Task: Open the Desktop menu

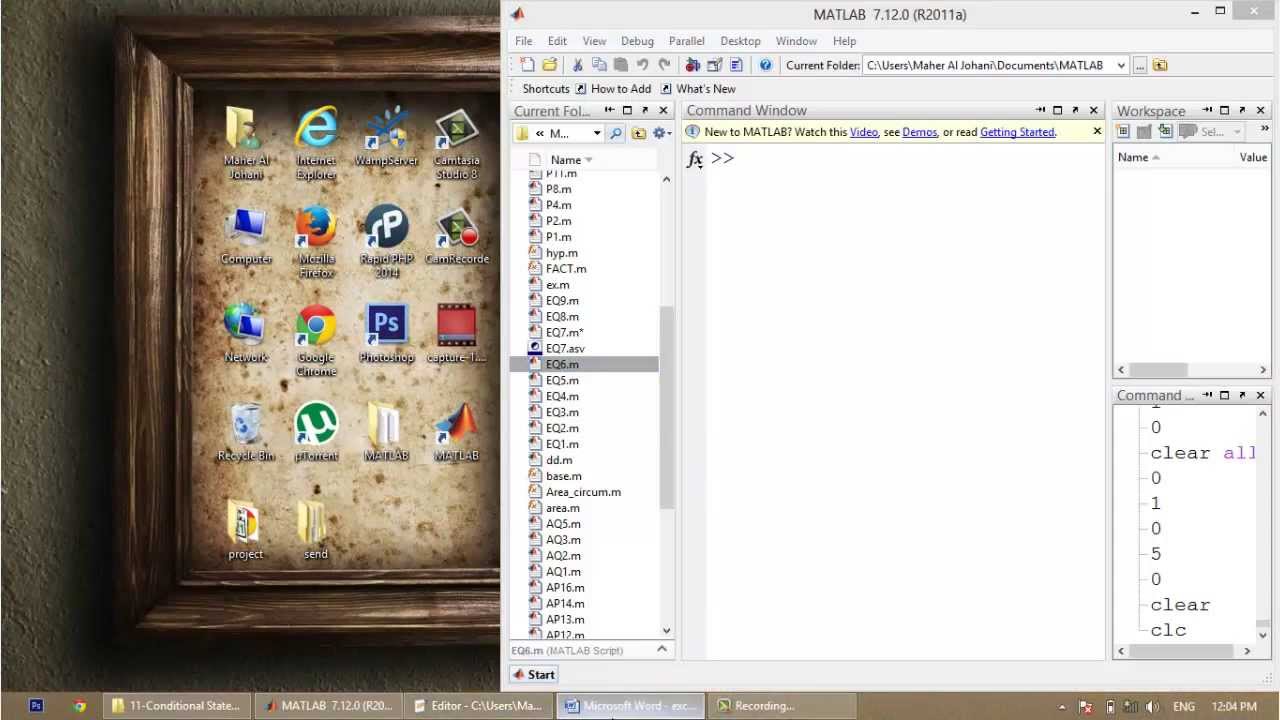Action: click(740, 41)
